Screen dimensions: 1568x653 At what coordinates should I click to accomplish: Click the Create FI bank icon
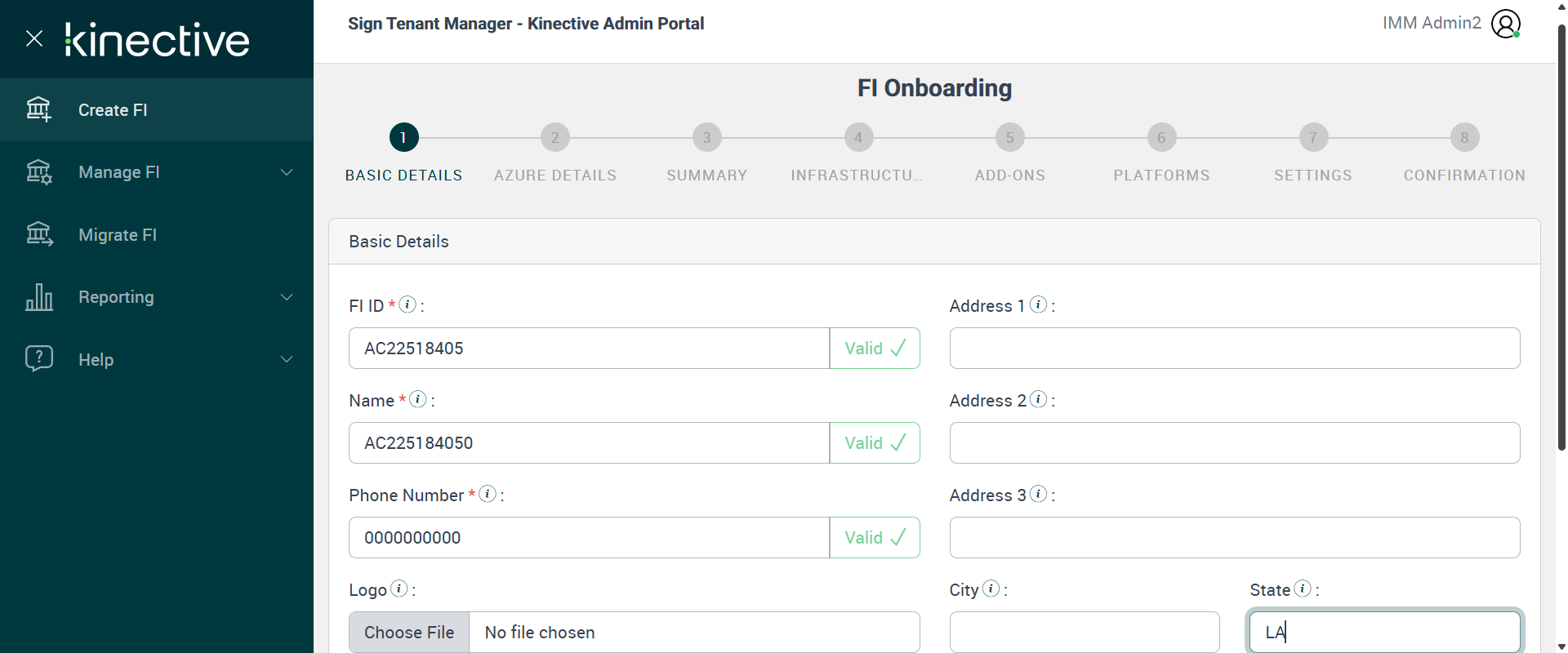(x=38, y=109)
